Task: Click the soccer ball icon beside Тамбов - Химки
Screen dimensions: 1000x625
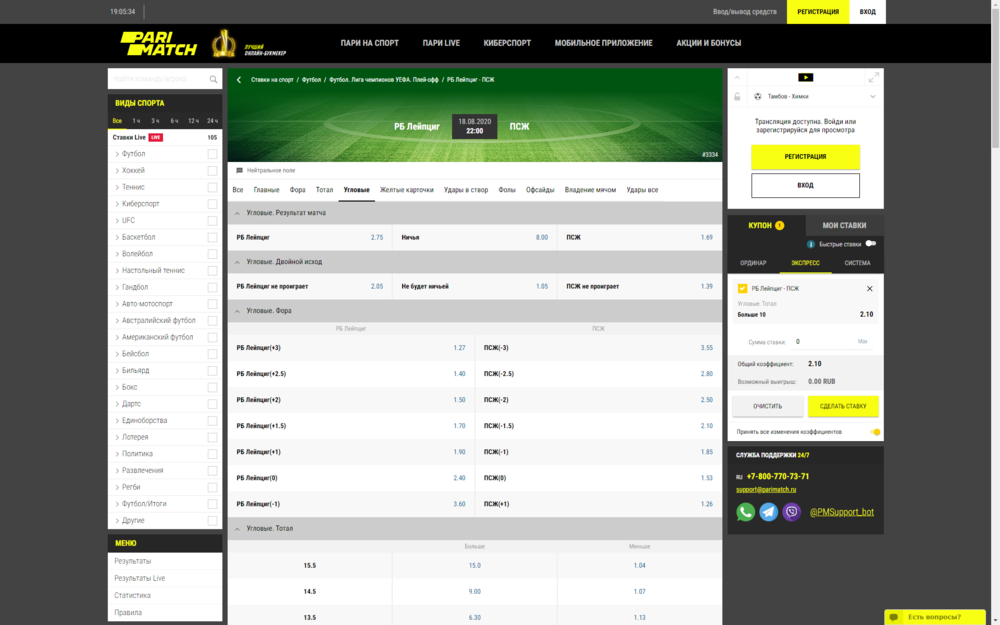Action: pos(758,96)
